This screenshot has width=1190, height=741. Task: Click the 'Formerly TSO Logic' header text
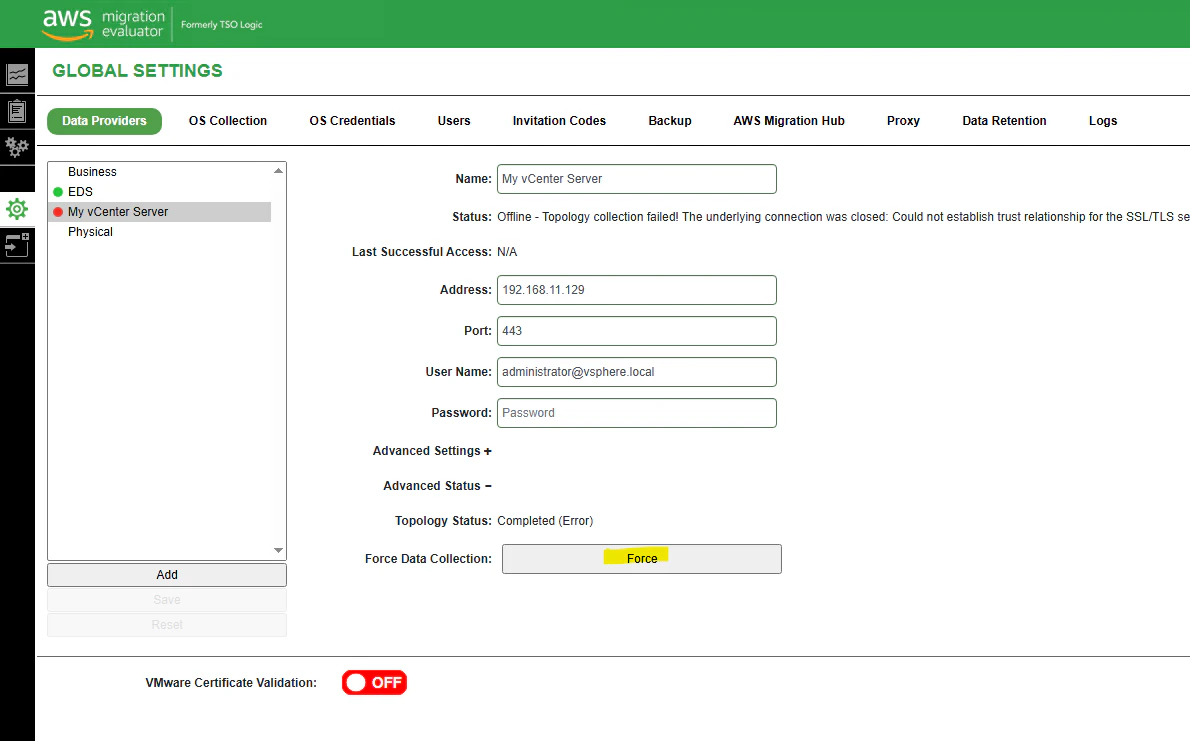click(222, 24)
